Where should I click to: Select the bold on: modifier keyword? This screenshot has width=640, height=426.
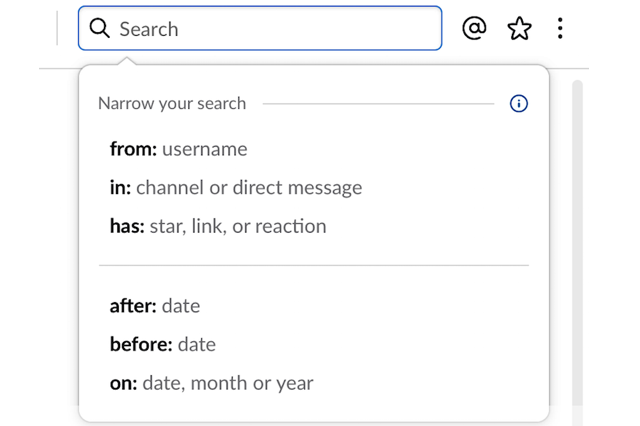point(124,383)
